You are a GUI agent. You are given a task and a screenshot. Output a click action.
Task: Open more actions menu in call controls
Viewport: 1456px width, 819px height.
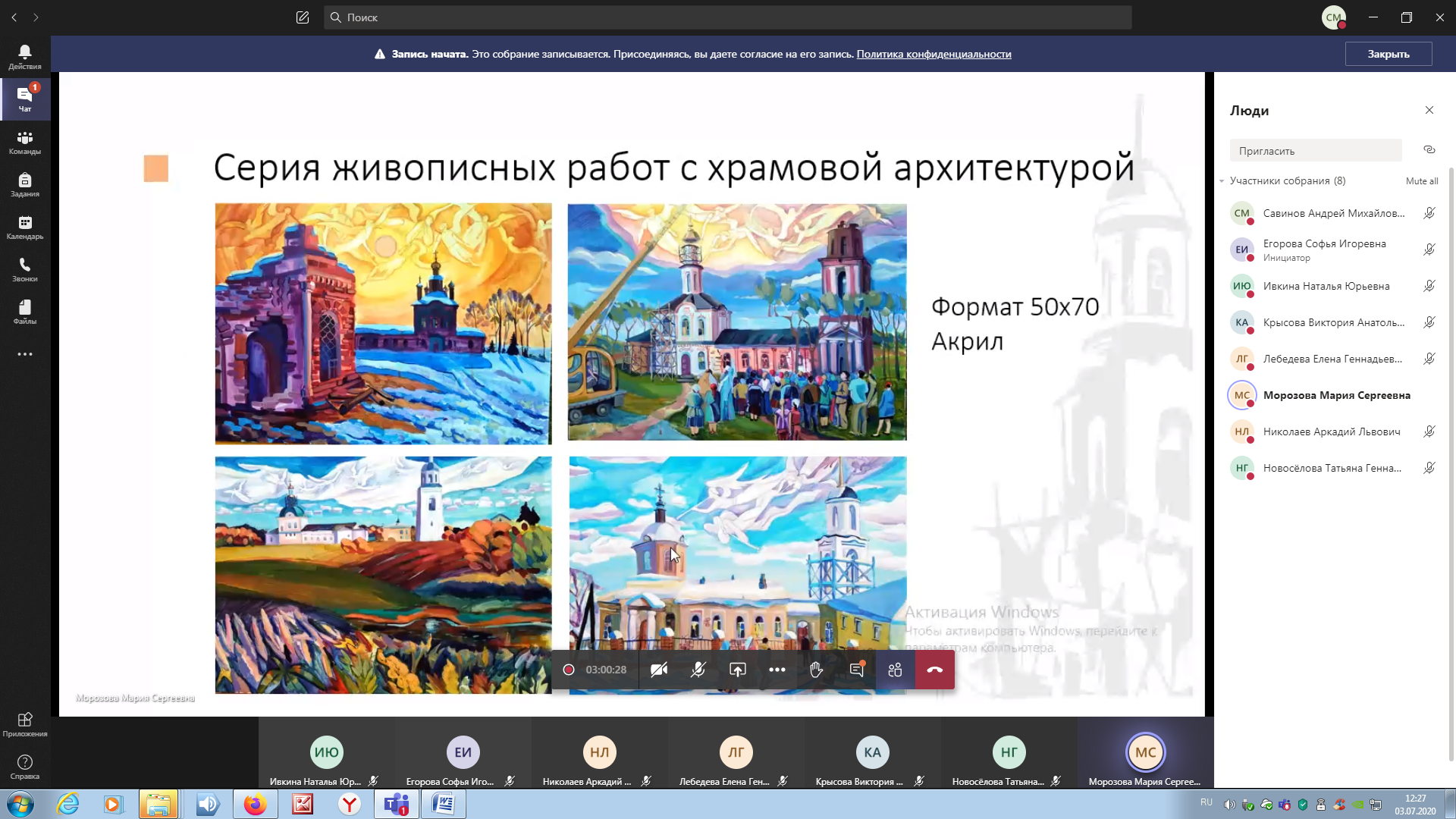pos(777,670)
